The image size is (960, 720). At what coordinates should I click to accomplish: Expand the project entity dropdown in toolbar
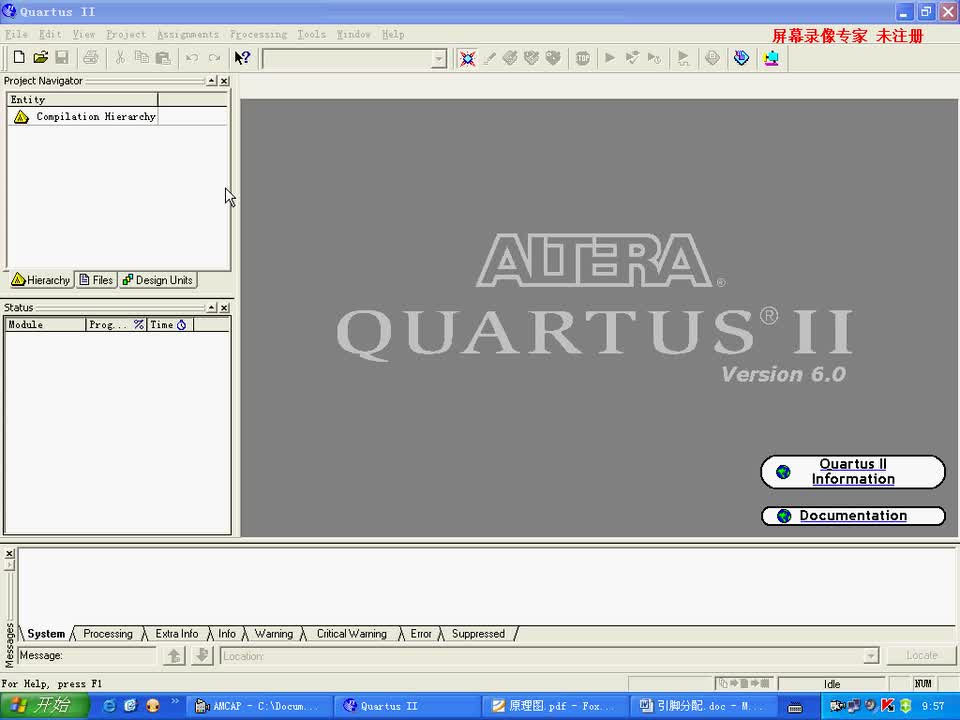click(x=438, y=59)
